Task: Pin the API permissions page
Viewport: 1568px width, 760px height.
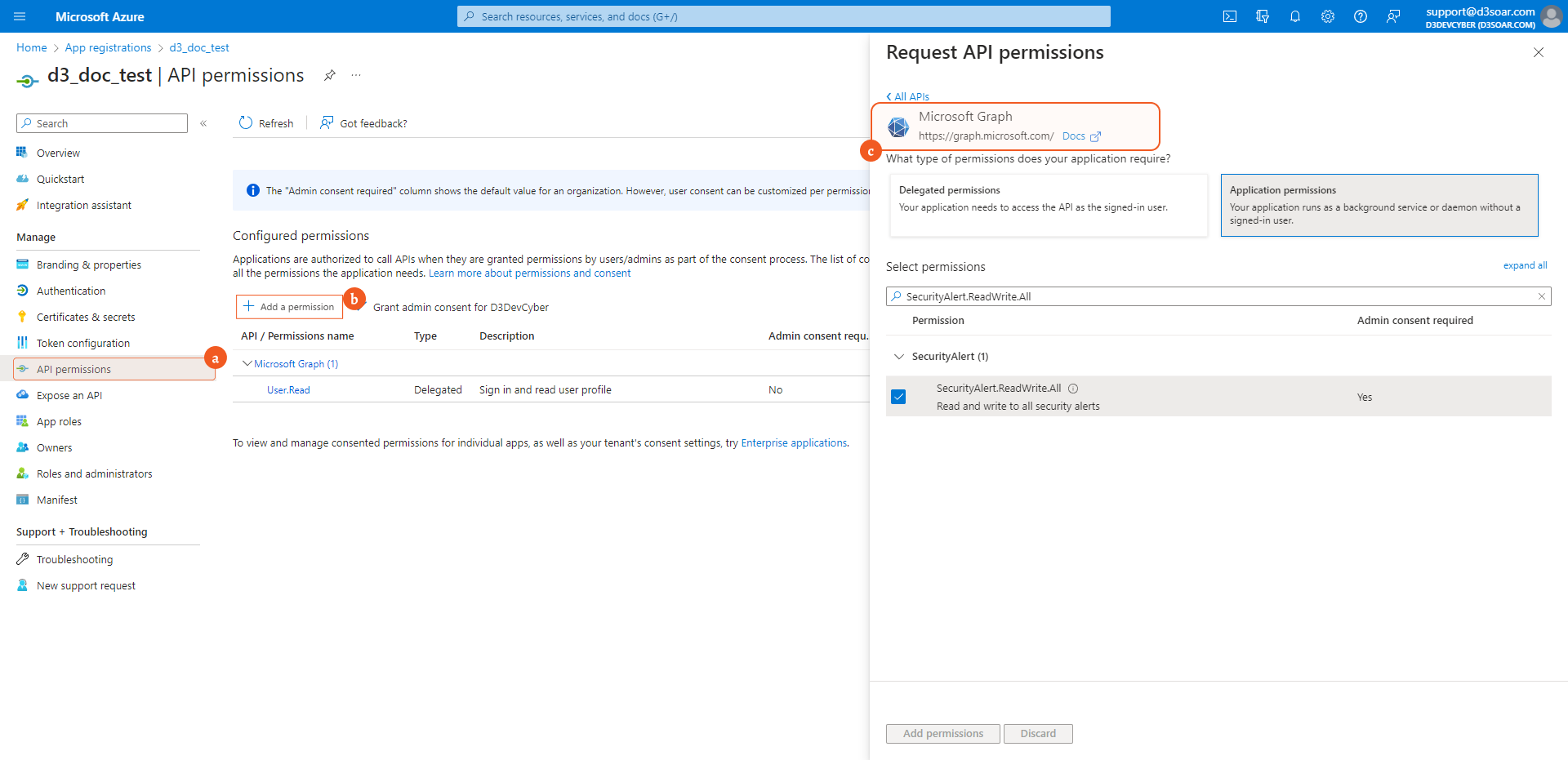Action: pos(329,75)
